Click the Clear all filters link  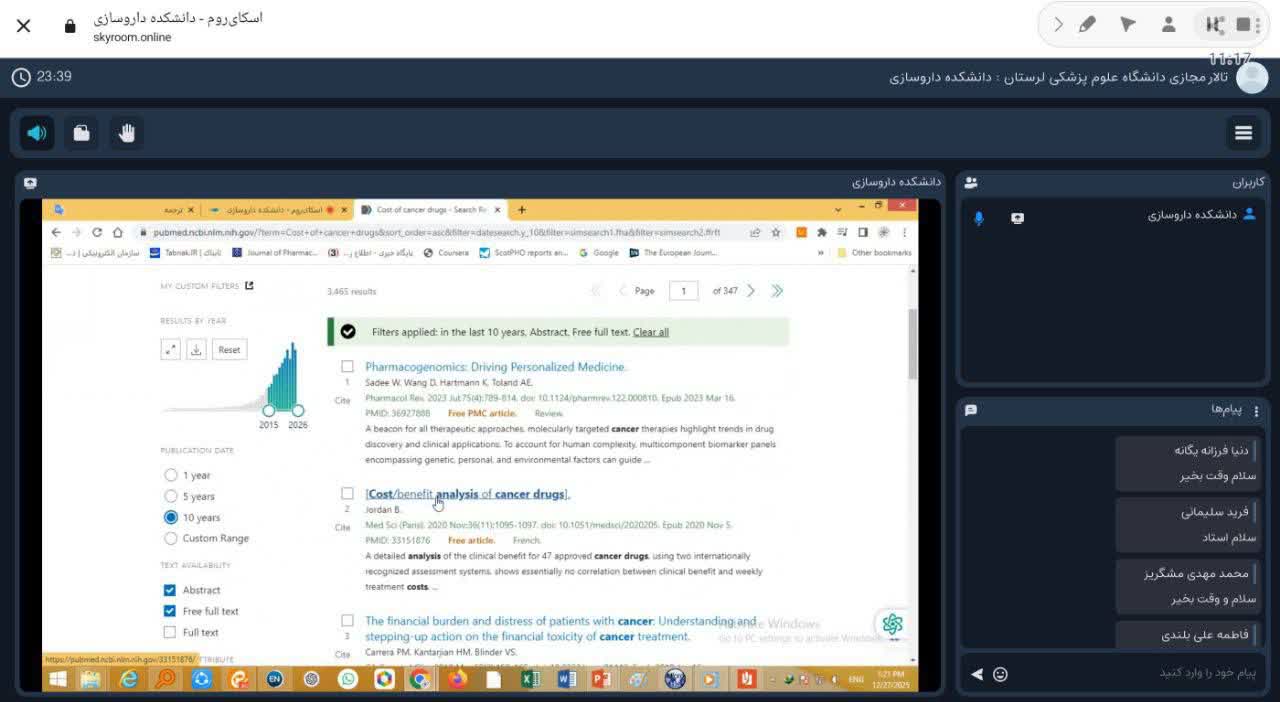(x=650, y=332)
